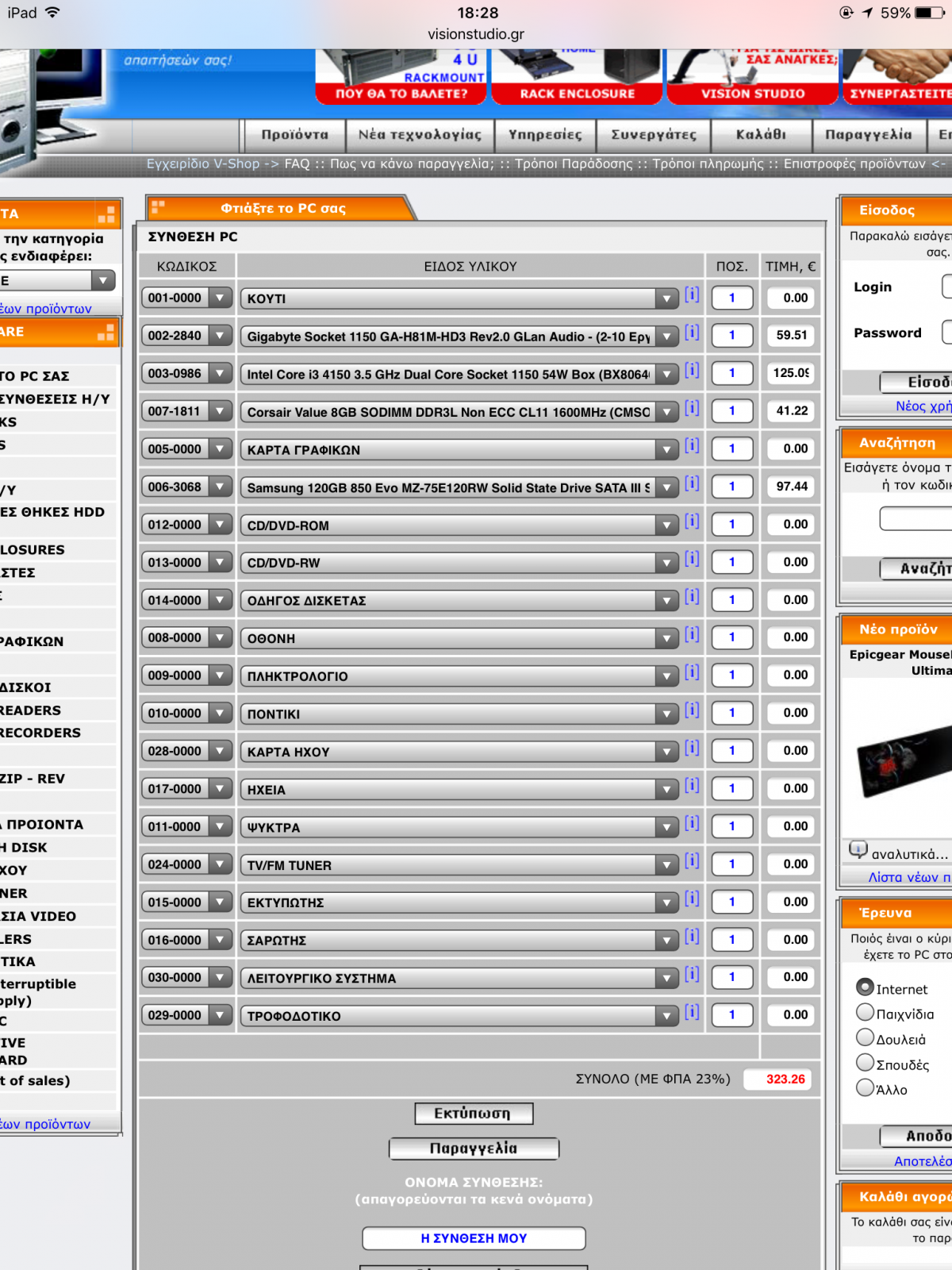Image resolution: width=952 pixels, height=1270 pixels.
Task: Open the code dropdown showing 028-0000
Action: tap(187, 751)
